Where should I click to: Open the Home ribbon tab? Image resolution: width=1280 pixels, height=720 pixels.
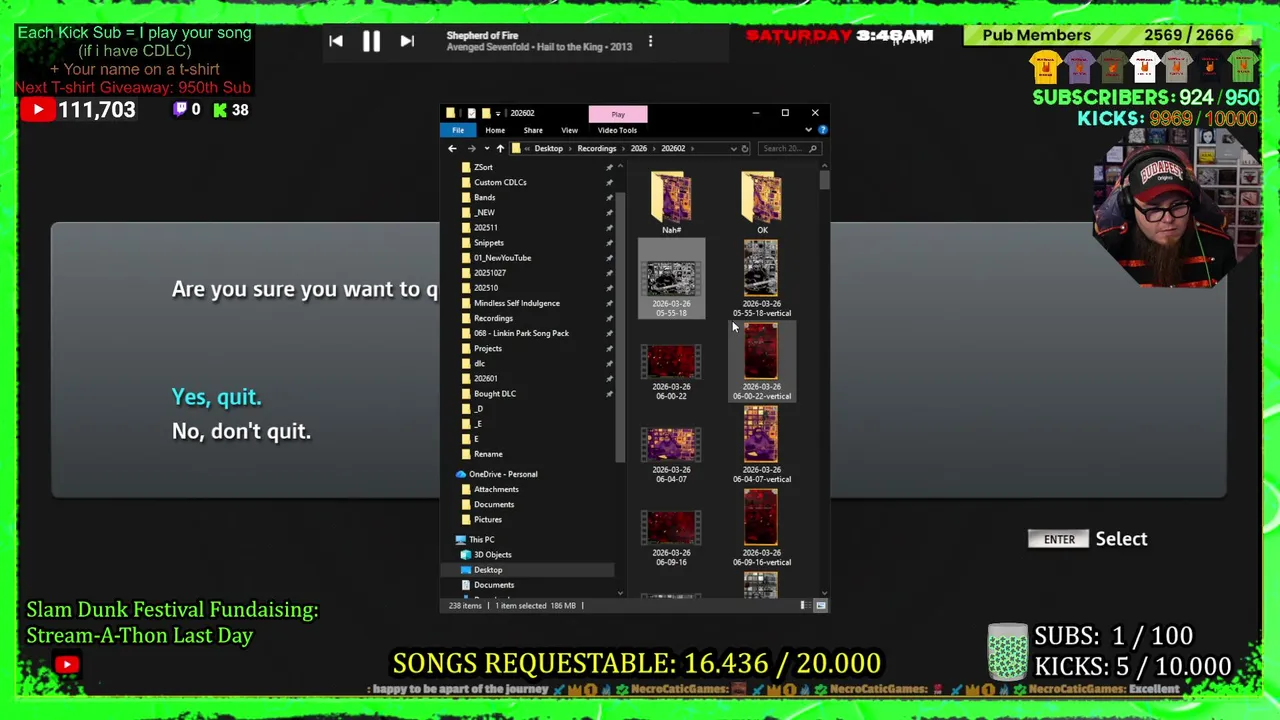tap(495, 130)
